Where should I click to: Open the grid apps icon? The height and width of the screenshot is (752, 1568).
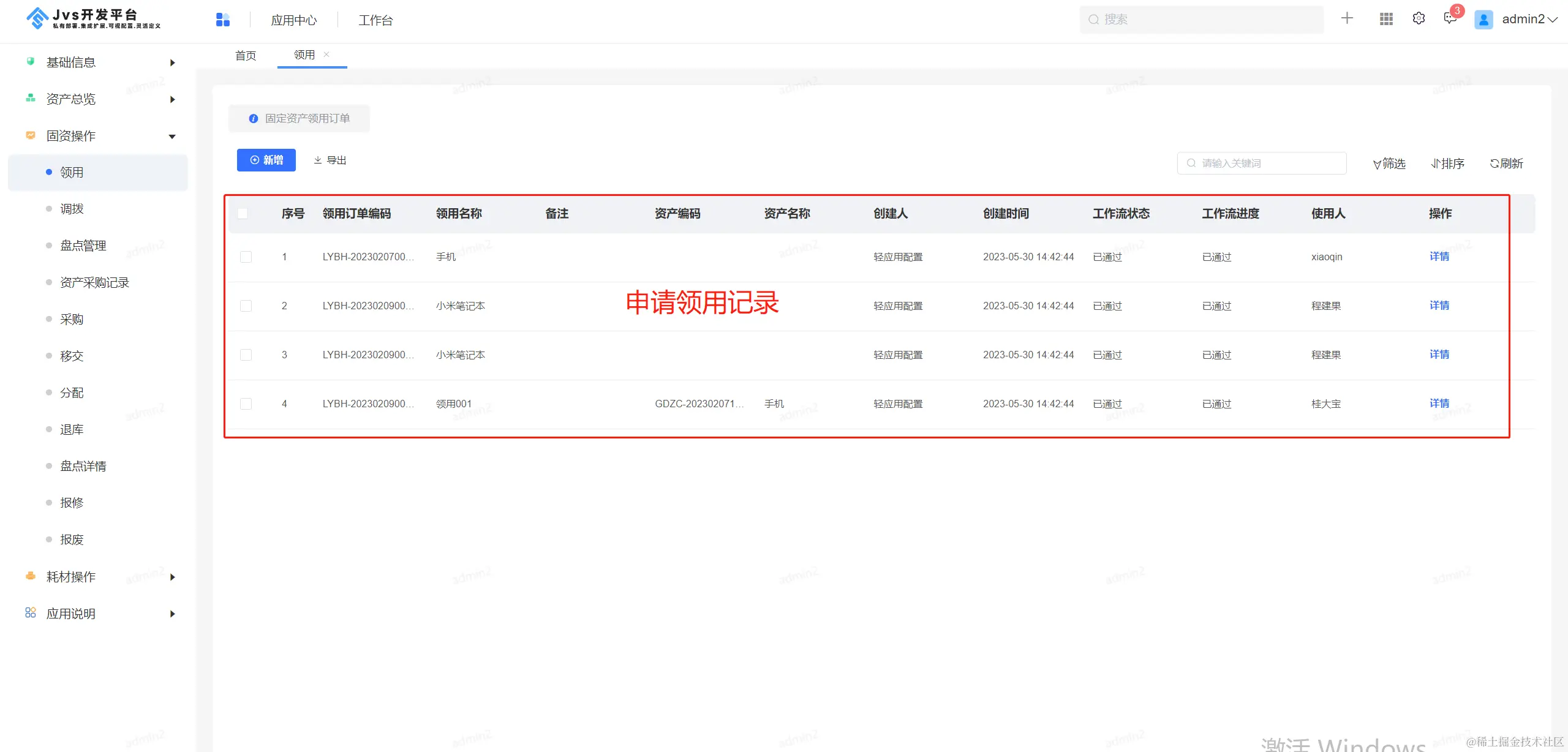pyautogui.click(x=1386, y=19)
